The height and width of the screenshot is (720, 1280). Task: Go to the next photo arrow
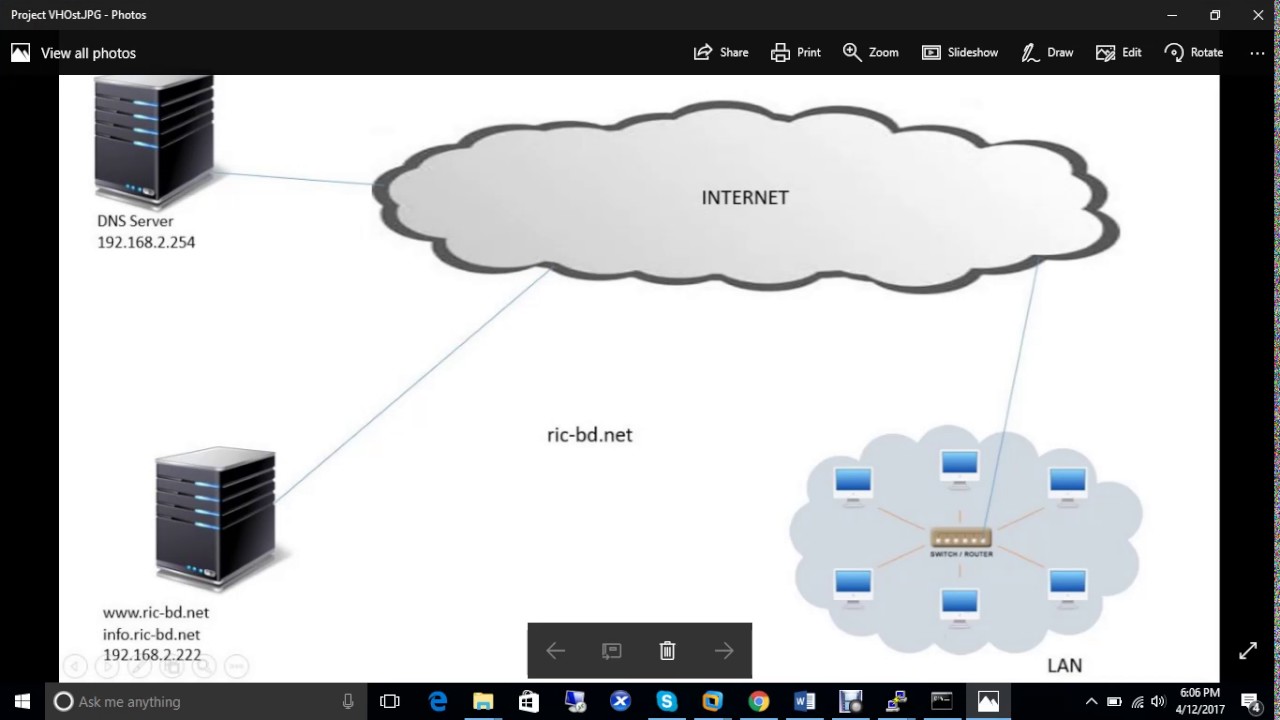click(x=724, y=651)
